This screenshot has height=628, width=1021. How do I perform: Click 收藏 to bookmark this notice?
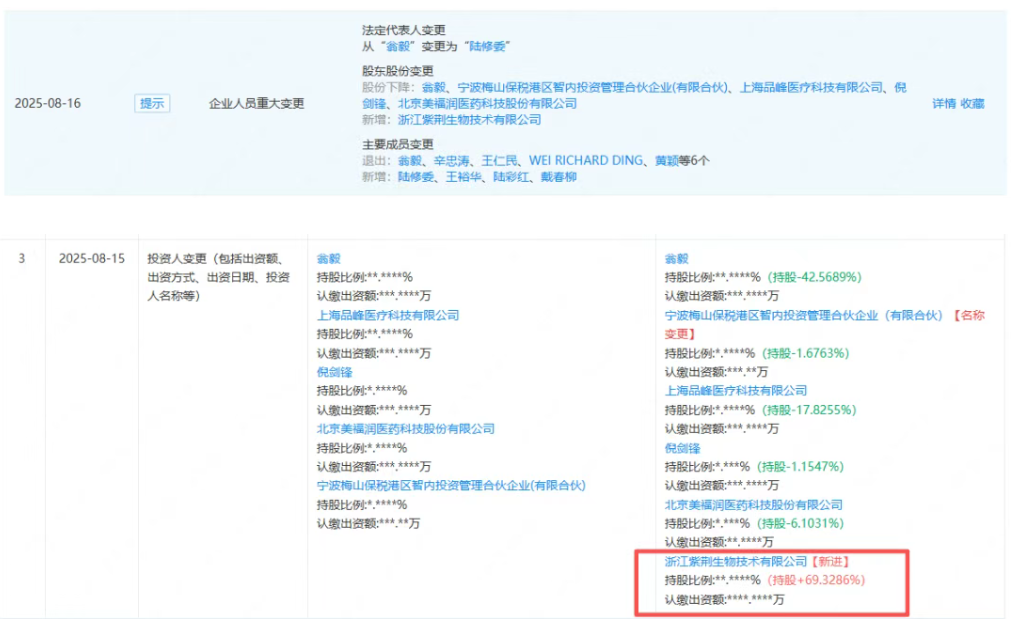coord(972,103)
